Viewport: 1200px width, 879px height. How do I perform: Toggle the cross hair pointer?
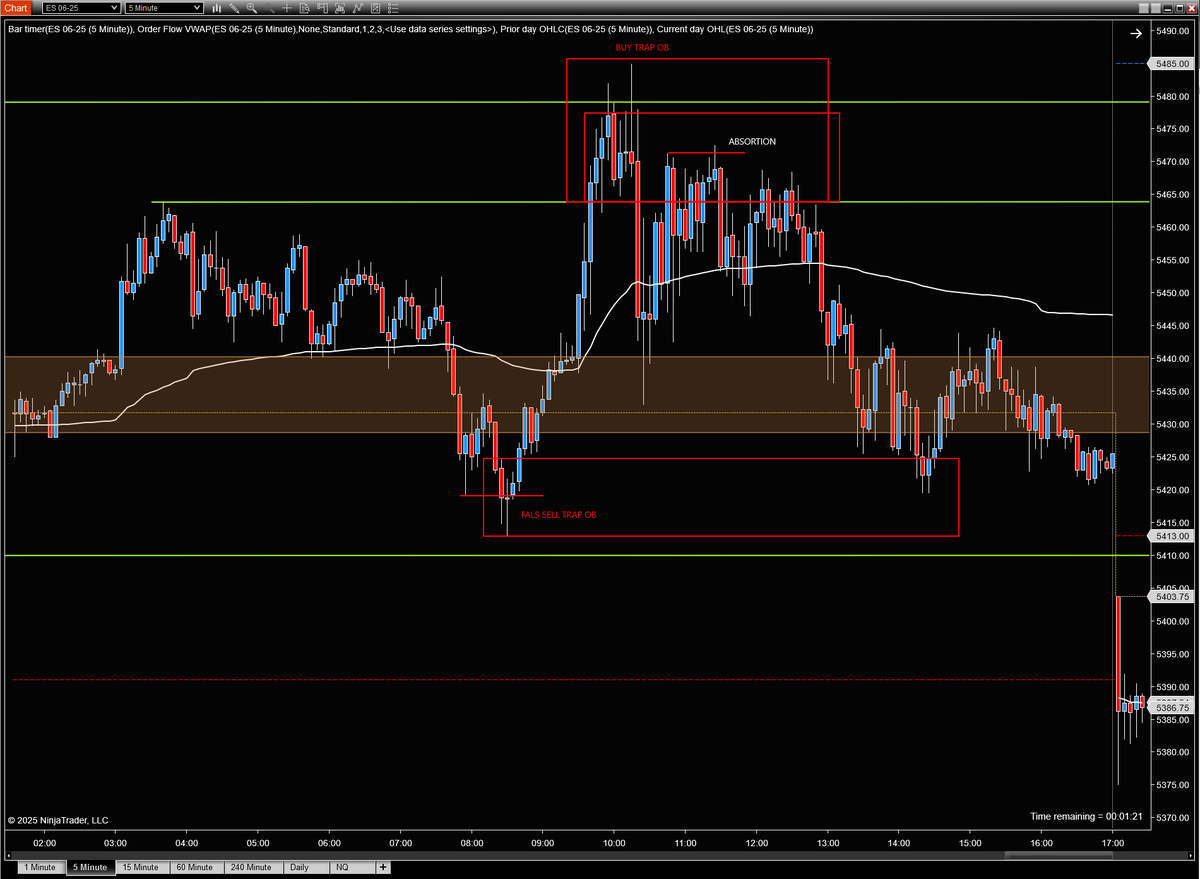coord(287,8)
